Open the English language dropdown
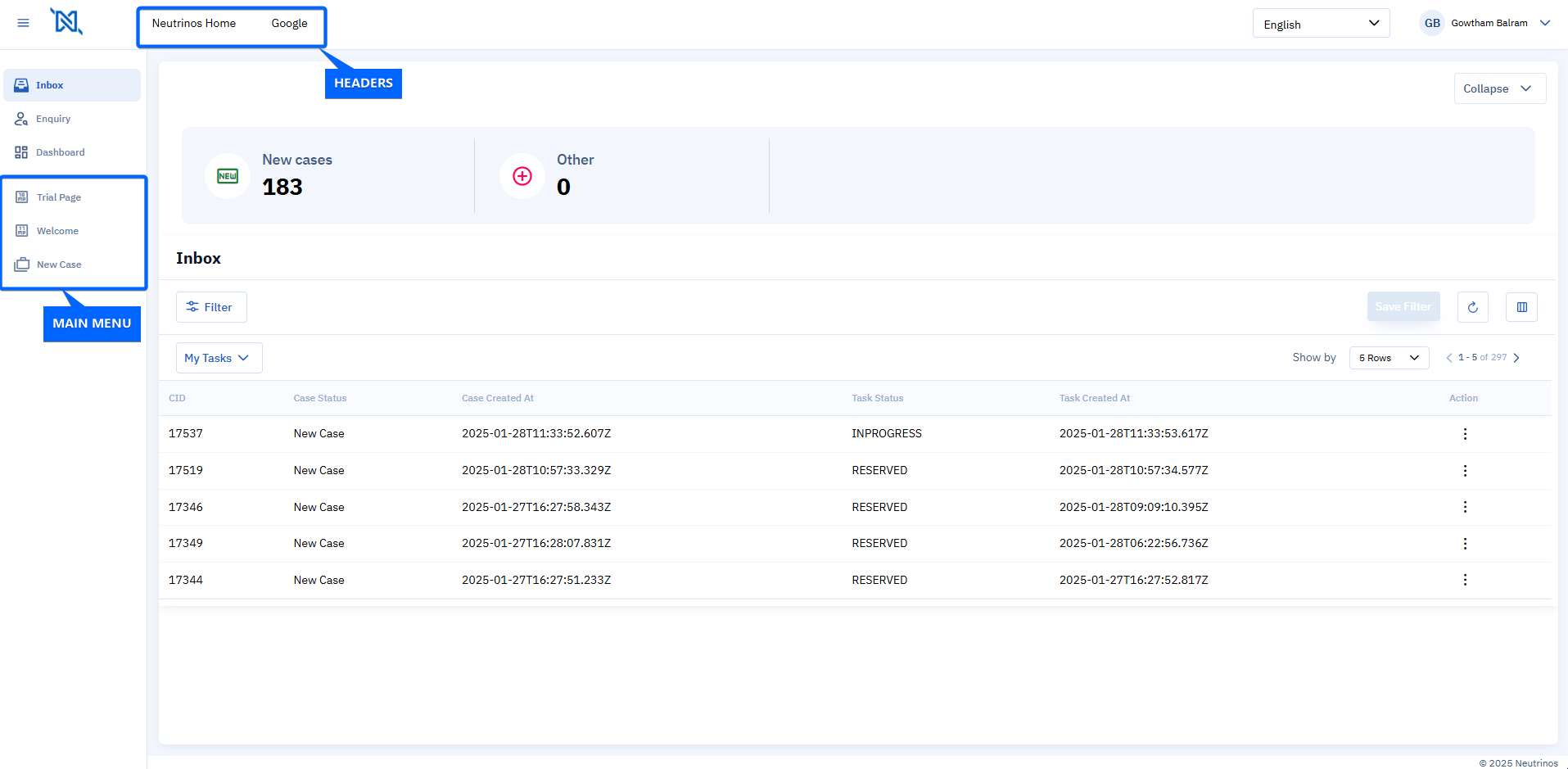This screenshot has width=1568, height=769. 1321,24
